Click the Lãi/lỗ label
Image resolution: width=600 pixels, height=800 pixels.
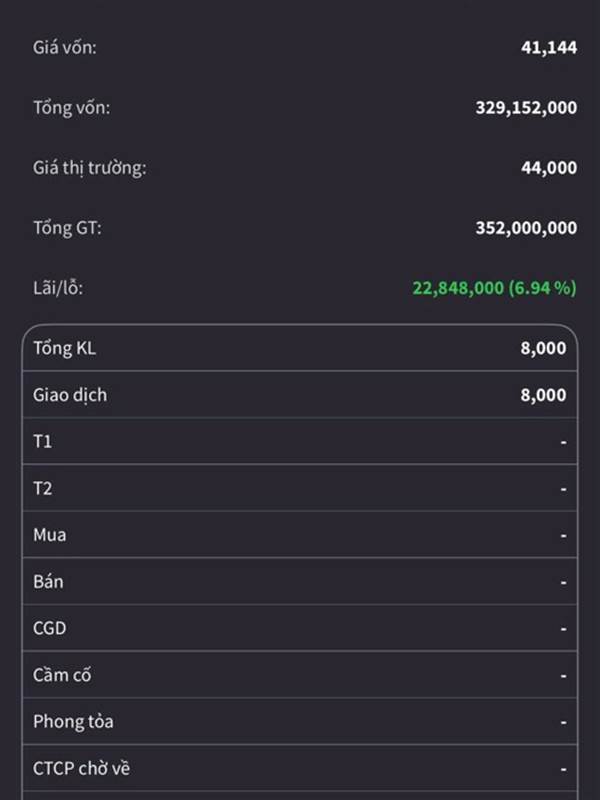(58, 288)
